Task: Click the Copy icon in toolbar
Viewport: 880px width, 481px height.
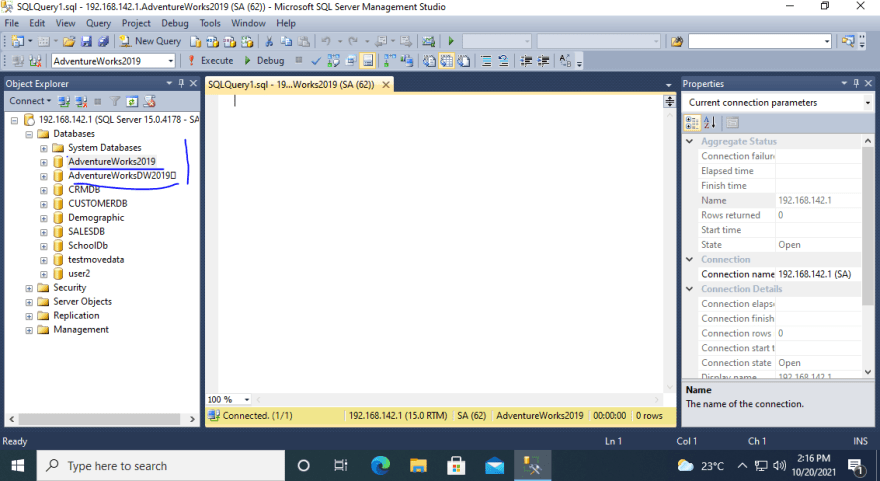Action: point(286,41)
